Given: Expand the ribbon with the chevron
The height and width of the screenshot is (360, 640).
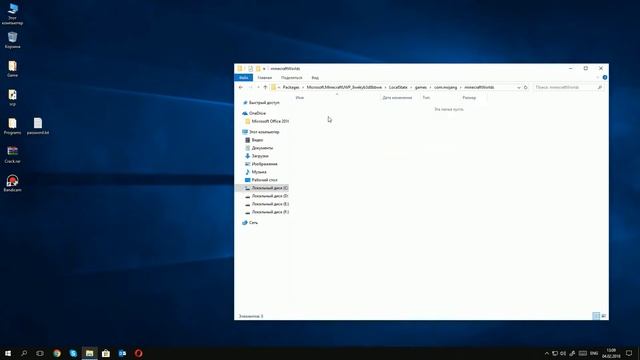Looking at the screenshot, I should [598, 78].
